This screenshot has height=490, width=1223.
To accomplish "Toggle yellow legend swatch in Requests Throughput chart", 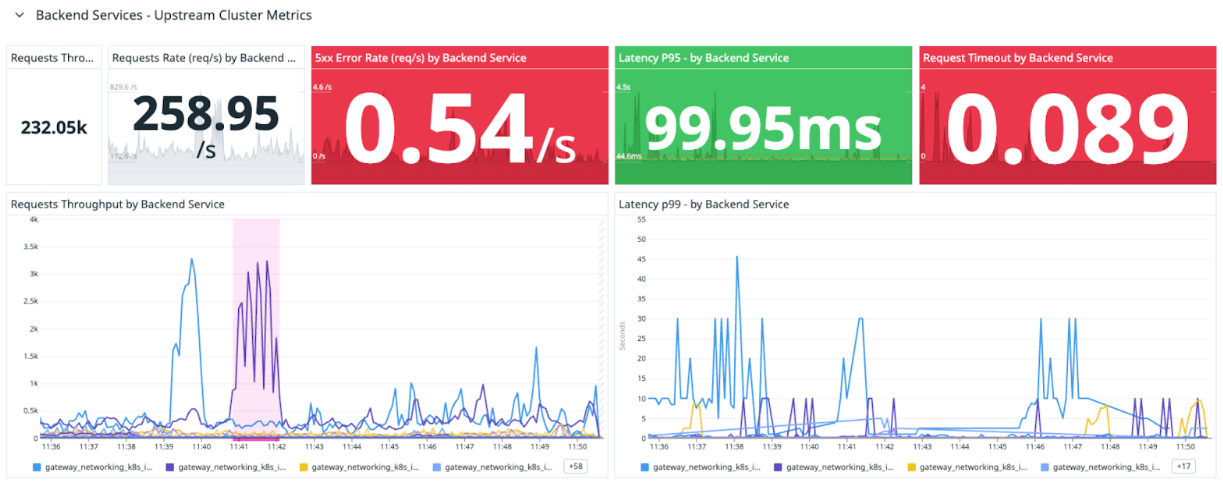I will click(302, 467).
